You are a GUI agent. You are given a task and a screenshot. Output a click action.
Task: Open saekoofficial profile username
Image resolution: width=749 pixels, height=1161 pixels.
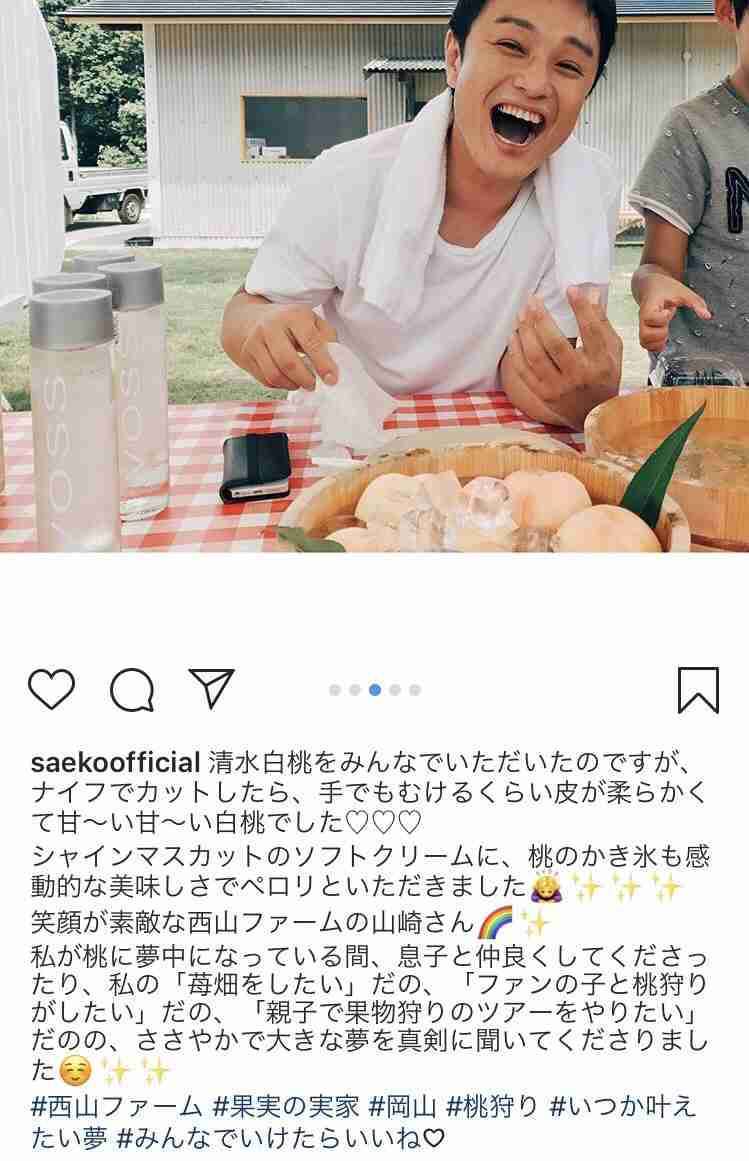(115, 763)
